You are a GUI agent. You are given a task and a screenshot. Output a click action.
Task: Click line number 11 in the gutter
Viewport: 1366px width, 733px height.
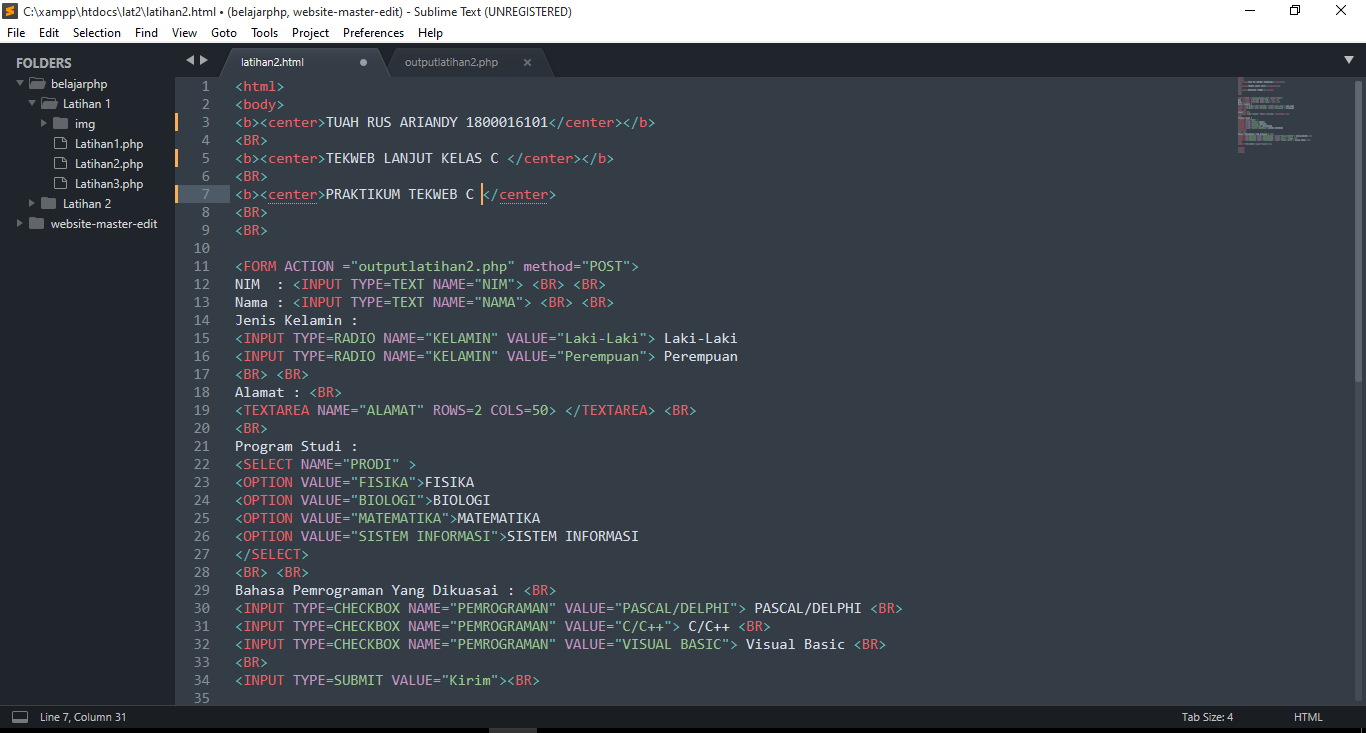(x=202, y=266)
